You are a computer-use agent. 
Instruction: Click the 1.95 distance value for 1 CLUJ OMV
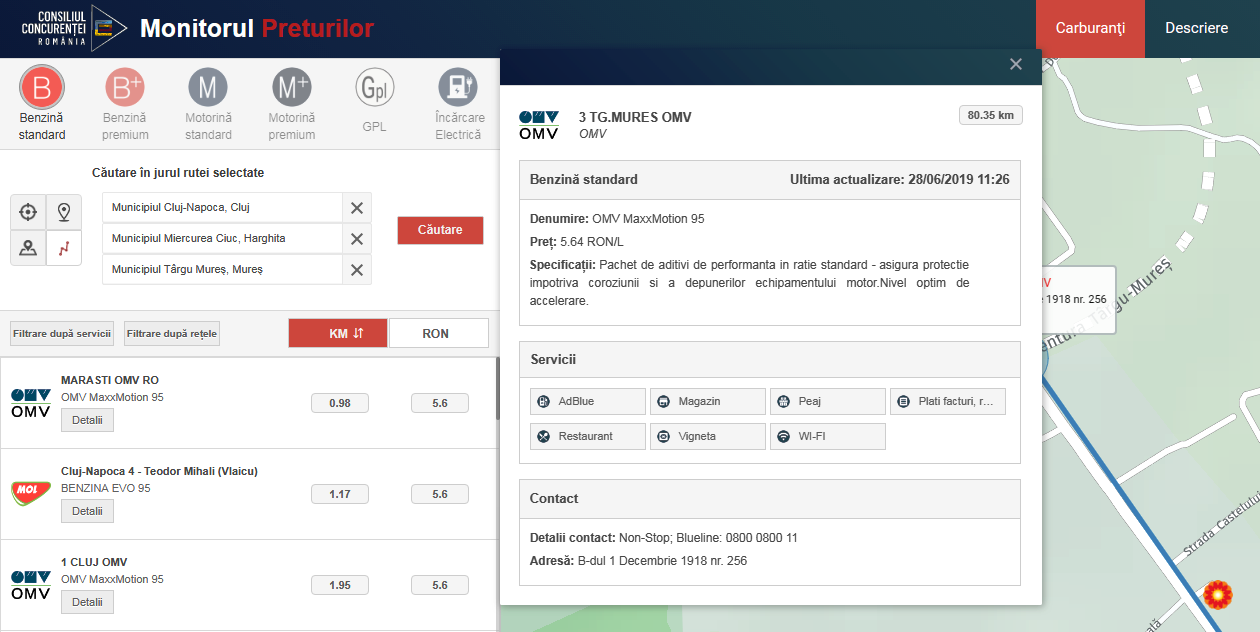coord(340,585)
